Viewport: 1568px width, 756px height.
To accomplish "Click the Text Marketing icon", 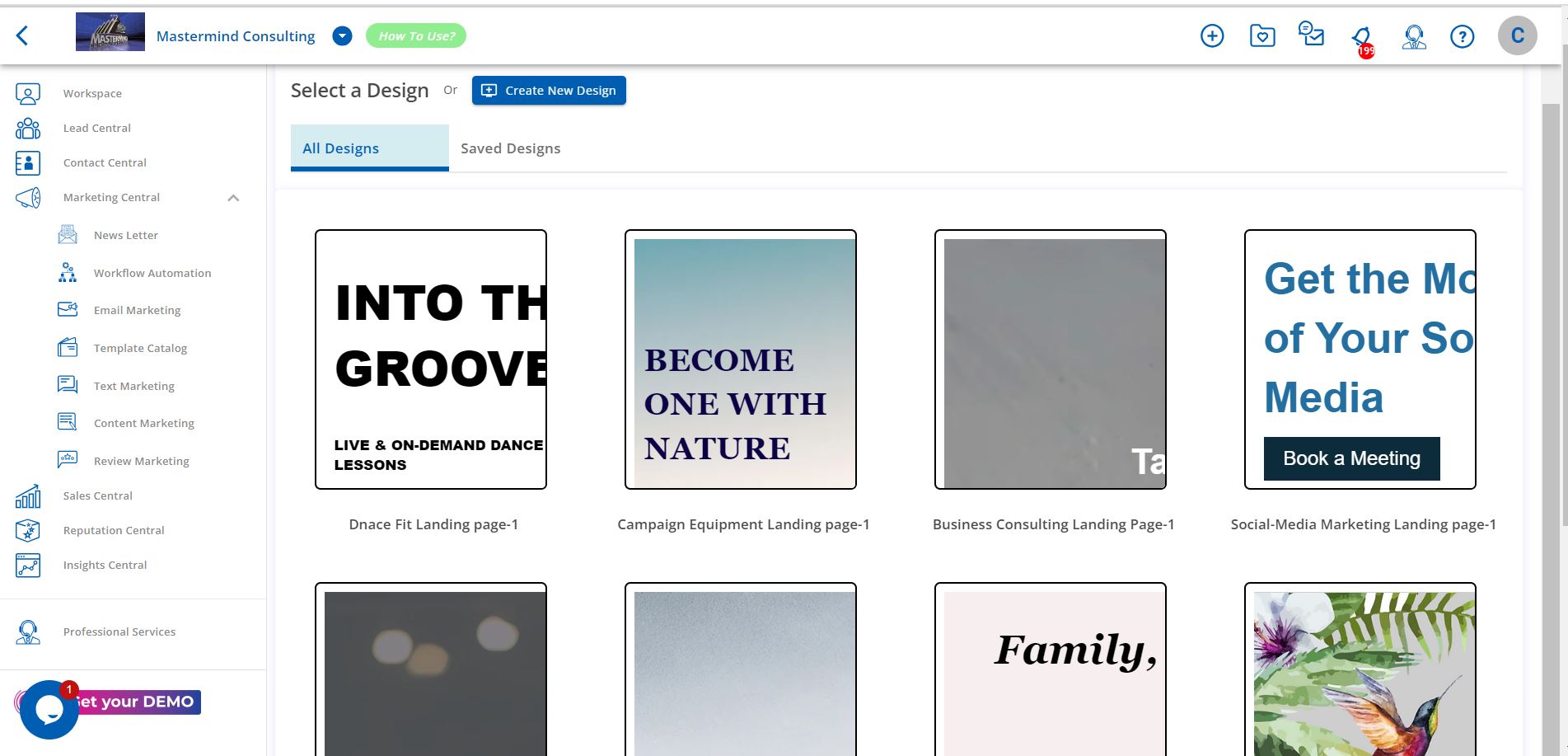I will pos(68,385).
